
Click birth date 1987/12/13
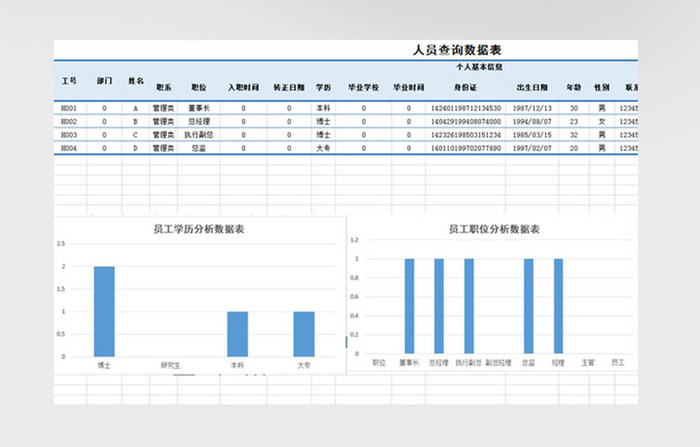(532, 108)
